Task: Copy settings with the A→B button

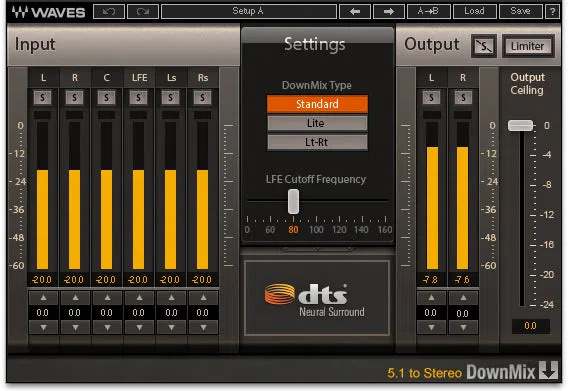Action: [429, 12]
